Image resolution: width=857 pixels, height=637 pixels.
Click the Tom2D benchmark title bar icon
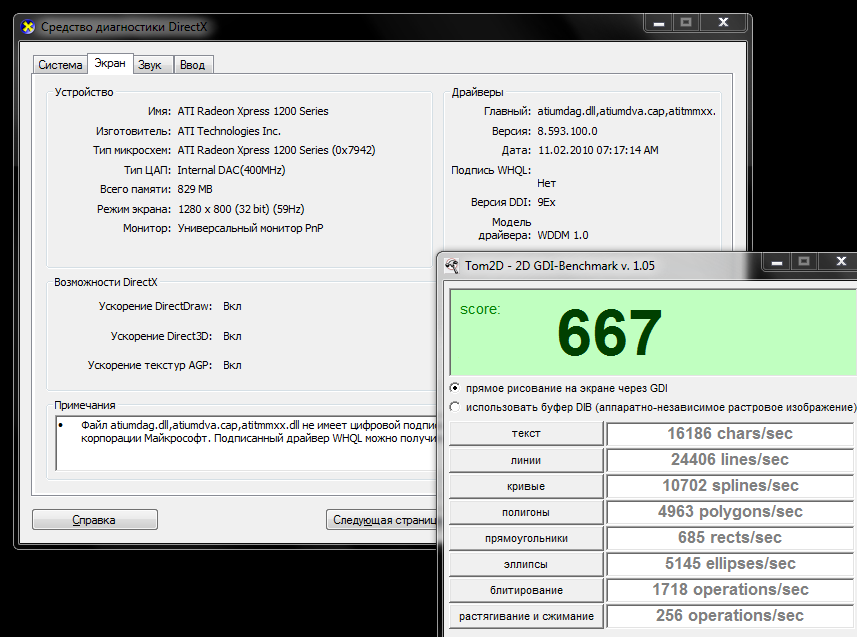click(x=453, y=266)
